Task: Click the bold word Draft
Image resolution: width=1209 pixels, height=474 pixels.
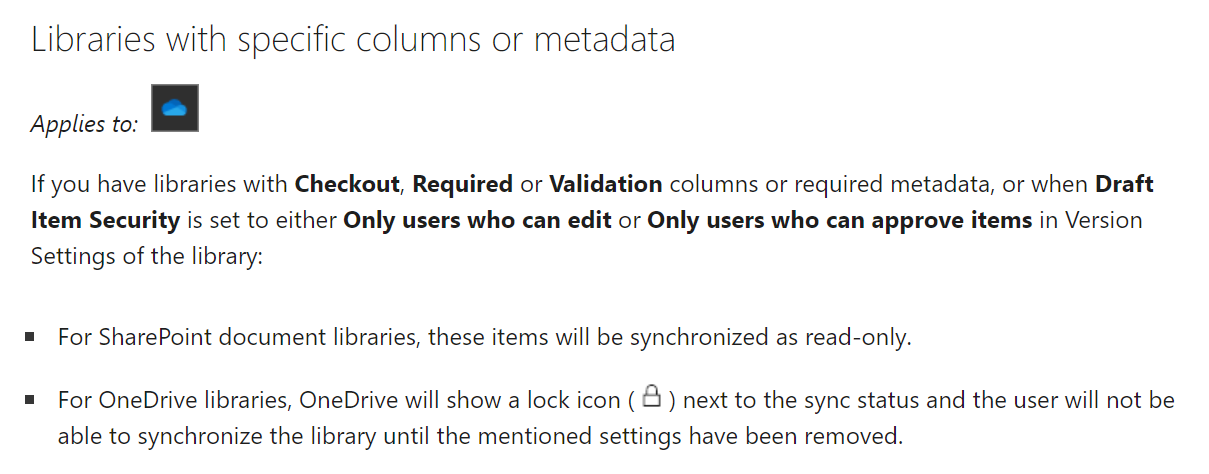Action: tap(1125, 184)
